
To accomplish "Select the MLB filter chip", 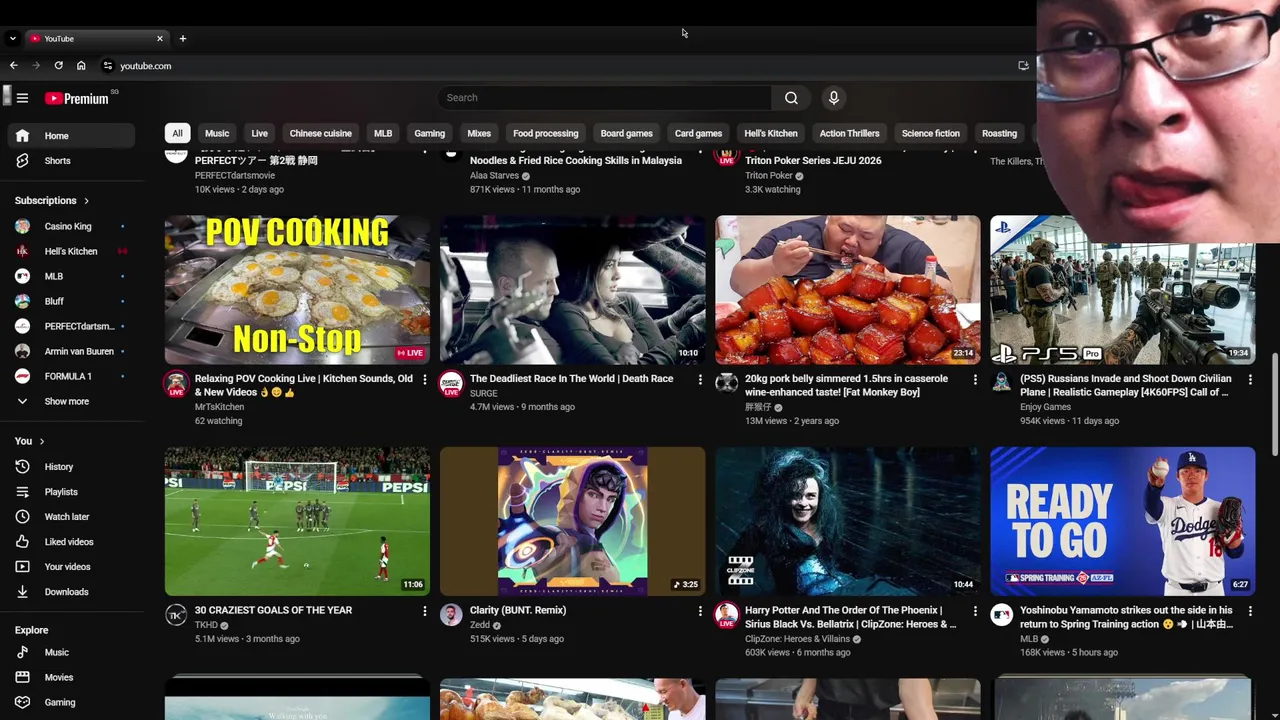I will coord(383,133).
